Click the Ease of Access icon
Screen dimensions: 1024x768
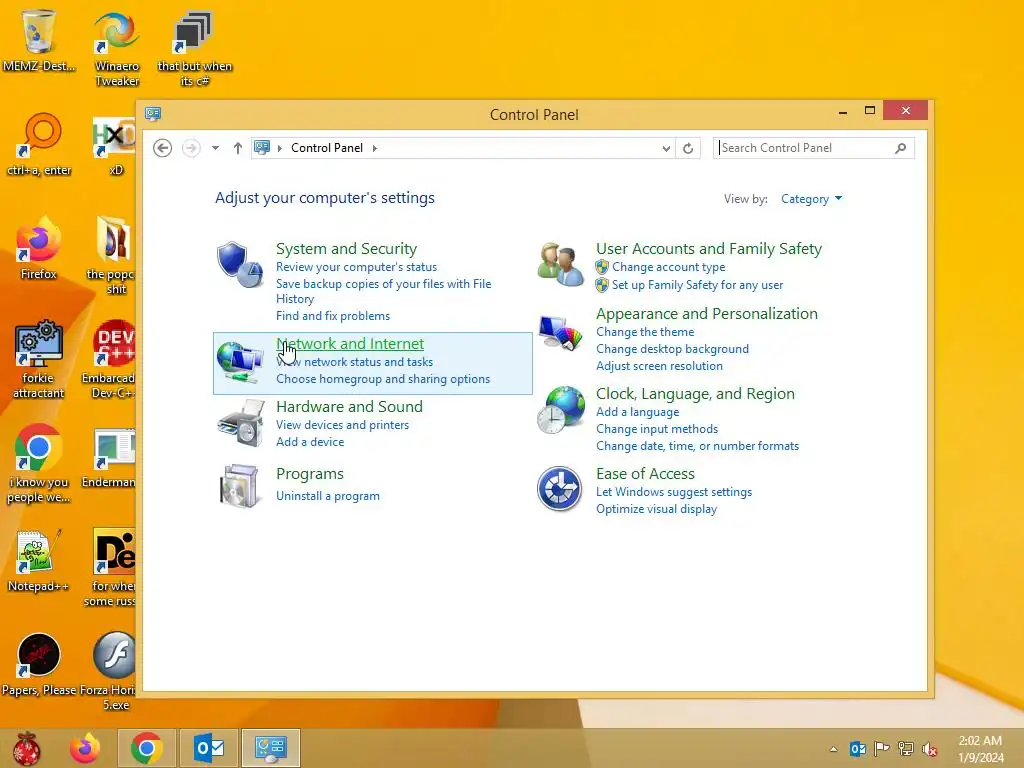560,488
